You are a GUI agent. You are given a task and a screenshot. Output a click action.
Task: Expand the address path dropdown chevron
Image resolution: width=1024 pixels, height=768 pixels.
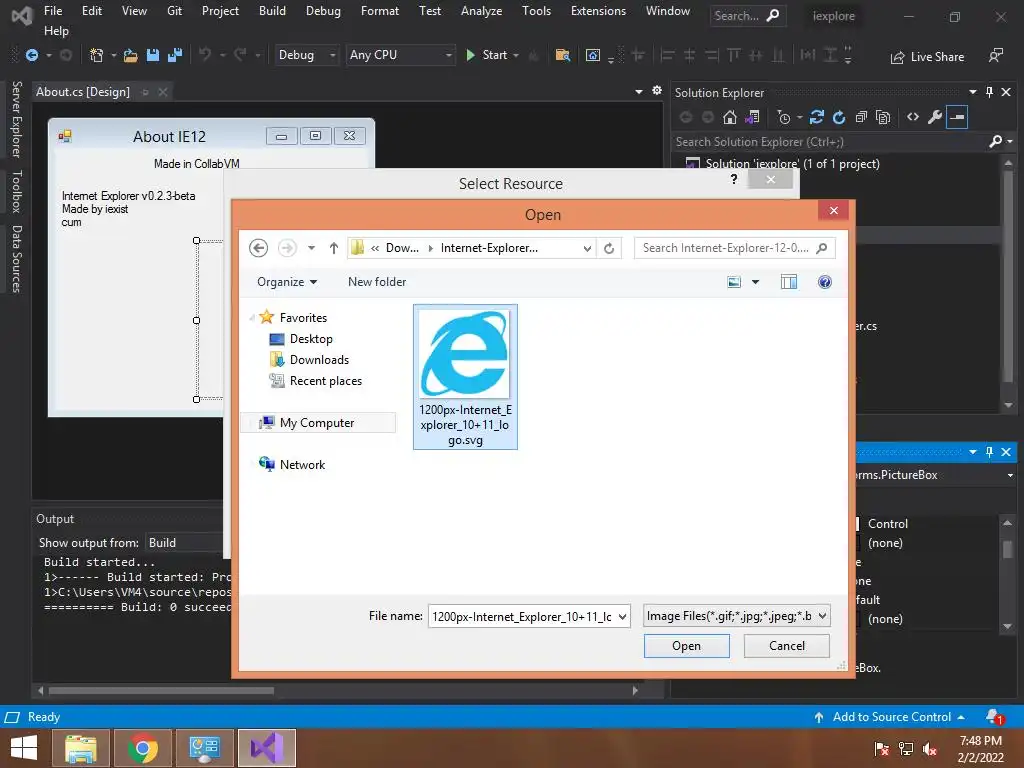(587, 248)
